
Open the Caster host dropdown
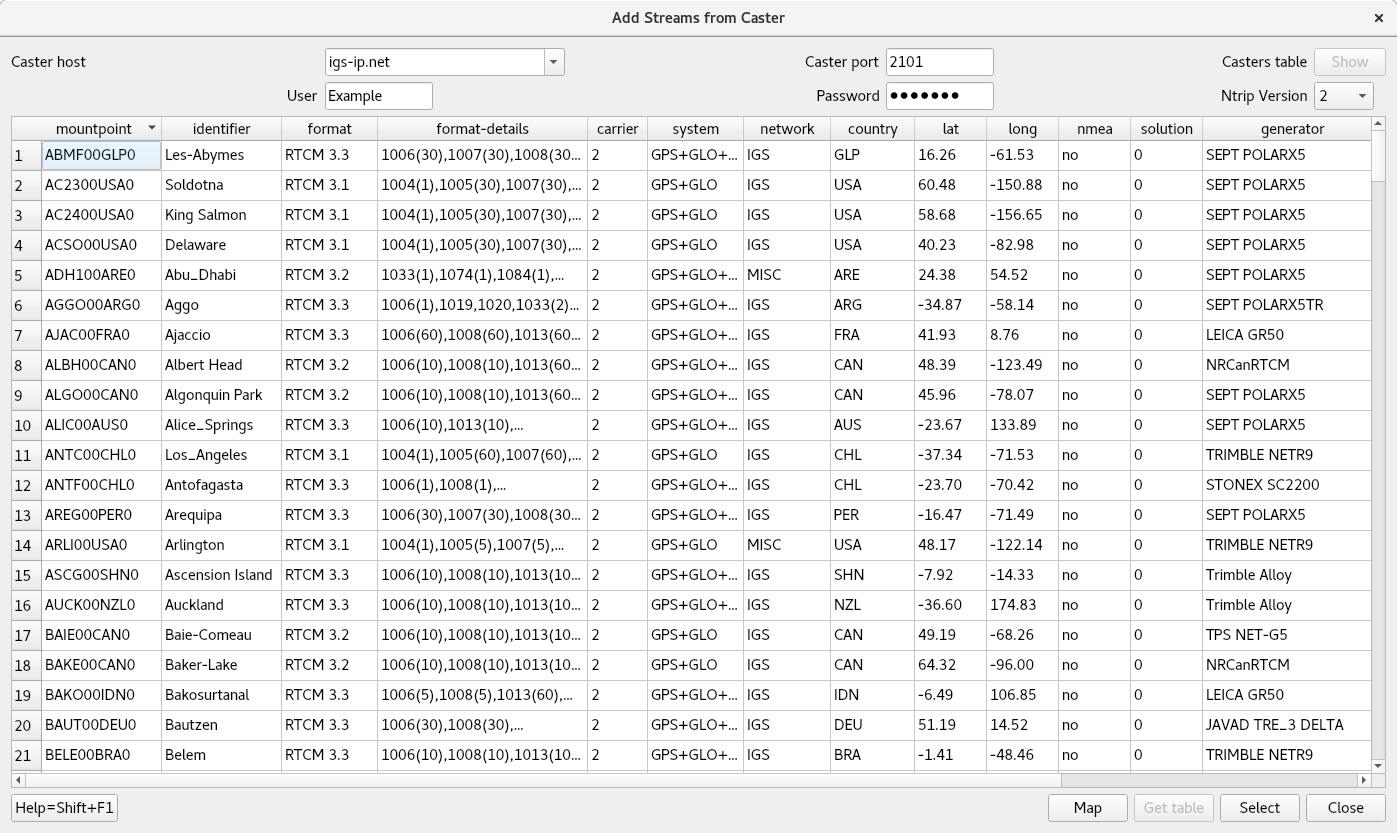pos(554,62)
